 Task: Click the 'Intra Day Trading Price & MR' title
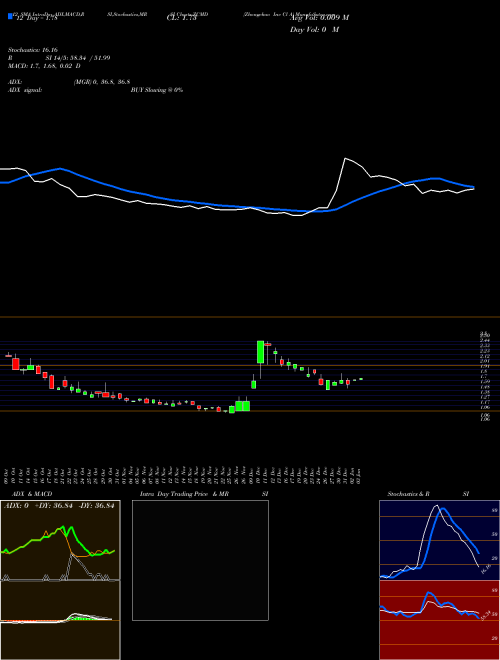click(x=184, y=494)
